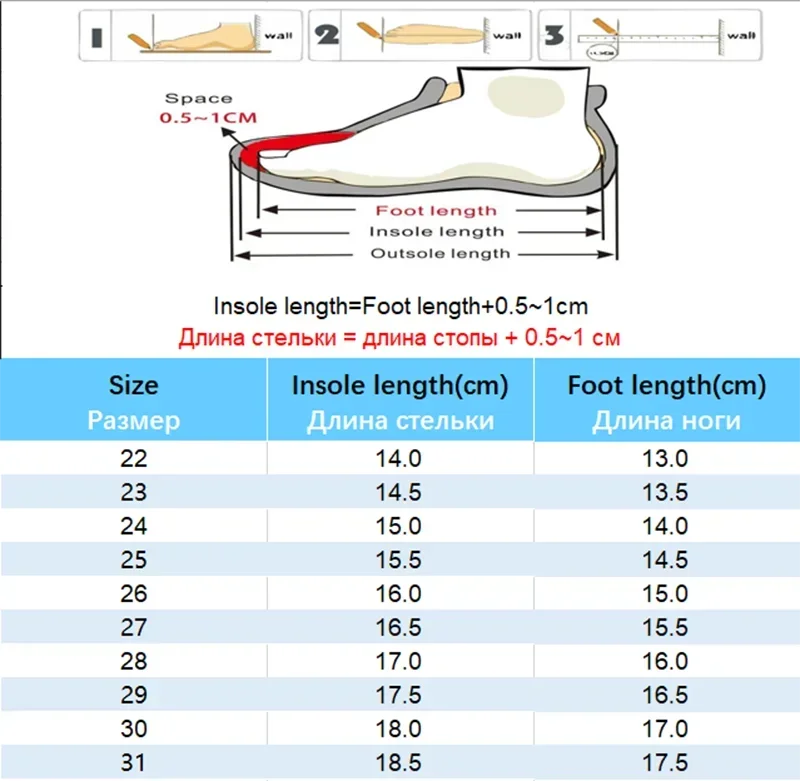800x781 pixels.
Task: Click foot length '15.0' in the size 26 row
Action: click(665, 594)
